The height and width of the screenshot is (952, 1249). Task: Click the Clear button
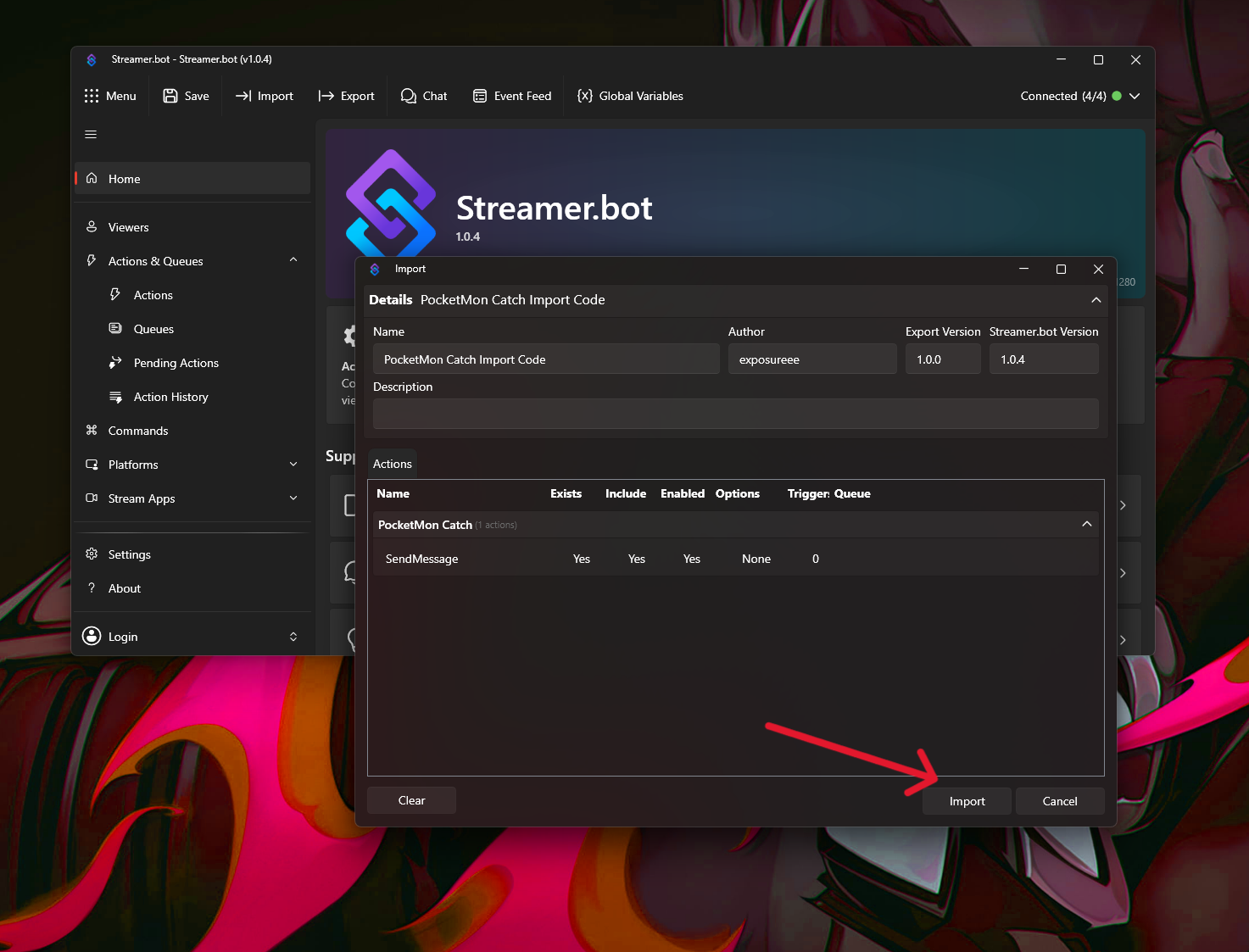pyautogui.click(x=411, y=800)
